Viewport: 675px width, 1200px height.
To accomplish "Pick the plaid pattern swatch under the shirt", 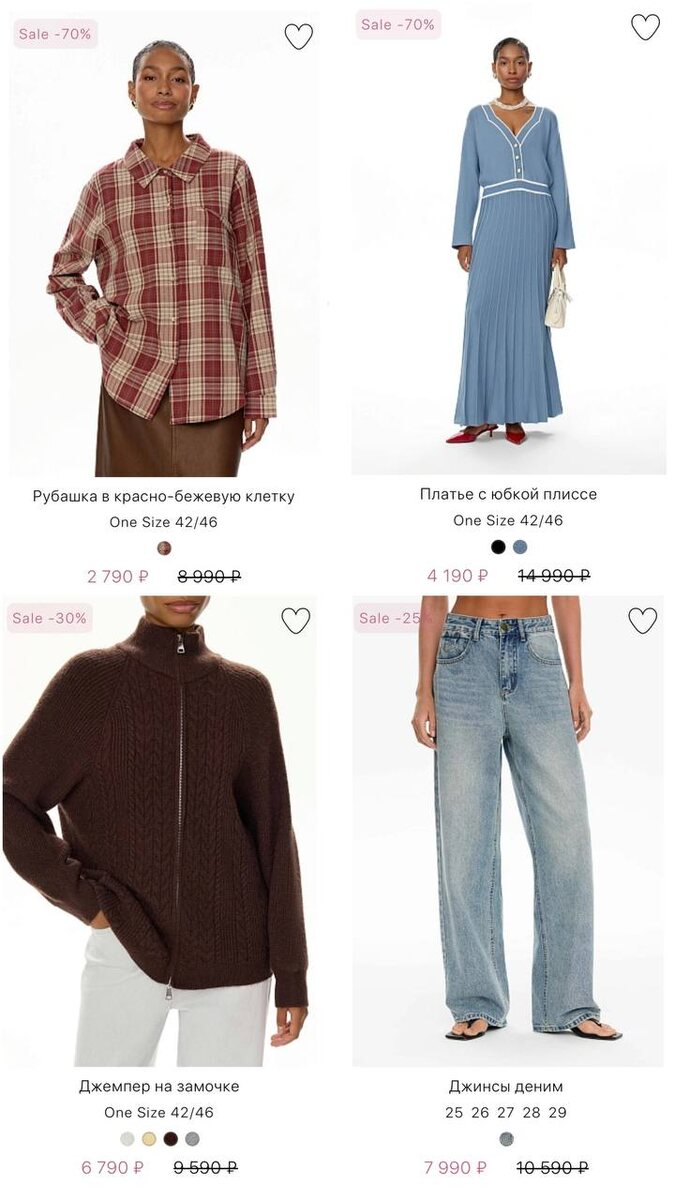I will tap(164, 548).
